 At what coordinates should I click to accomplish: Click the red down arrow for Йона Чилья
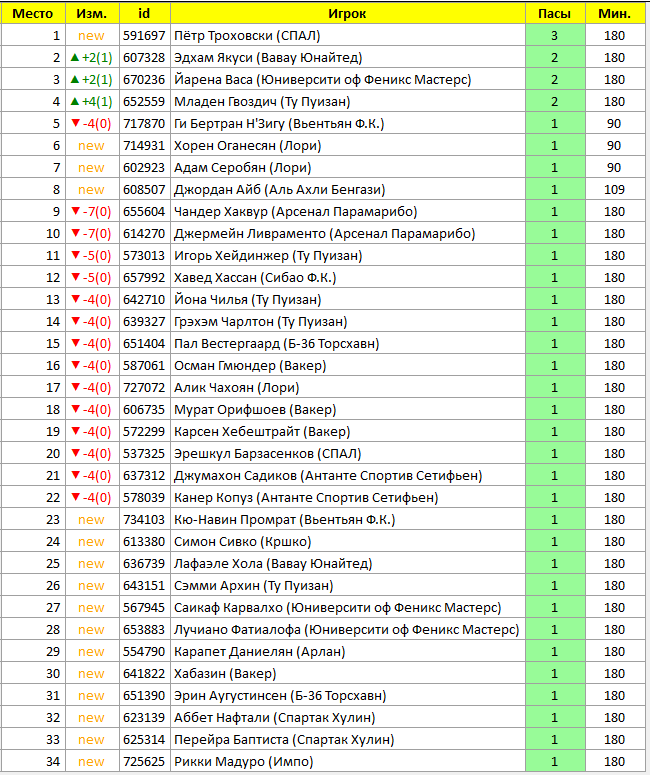click(75, 299)
